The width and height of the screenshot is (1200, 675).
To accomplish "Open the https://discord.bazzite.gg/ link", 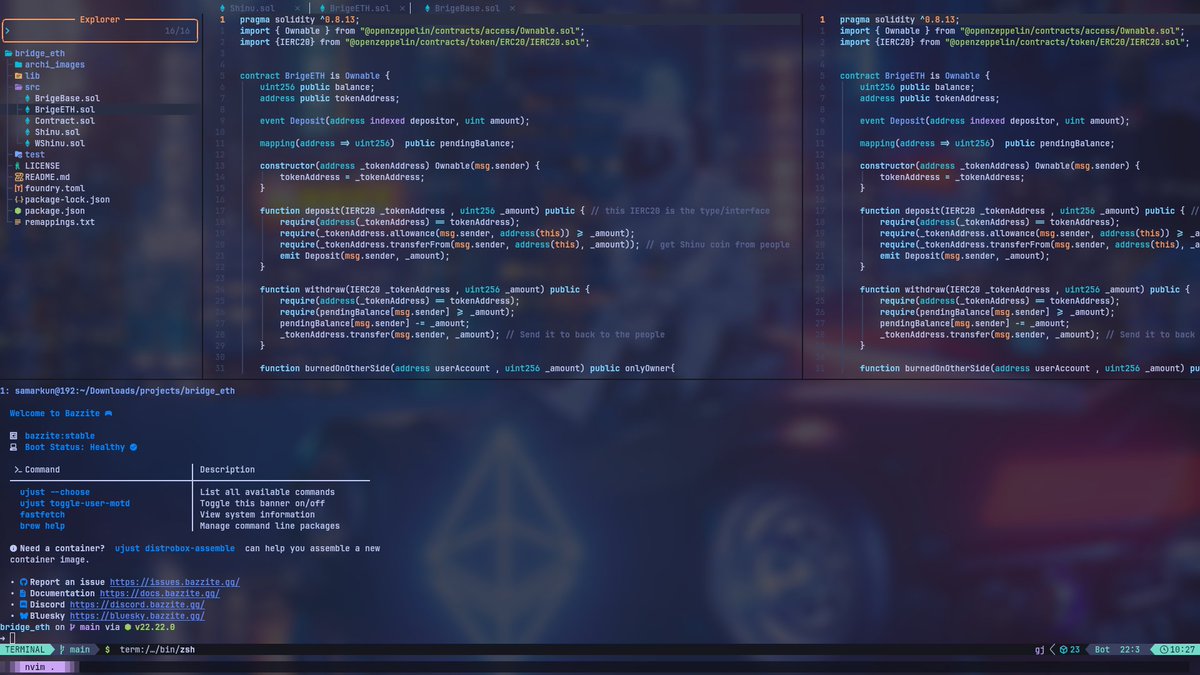I will [137, 605].
